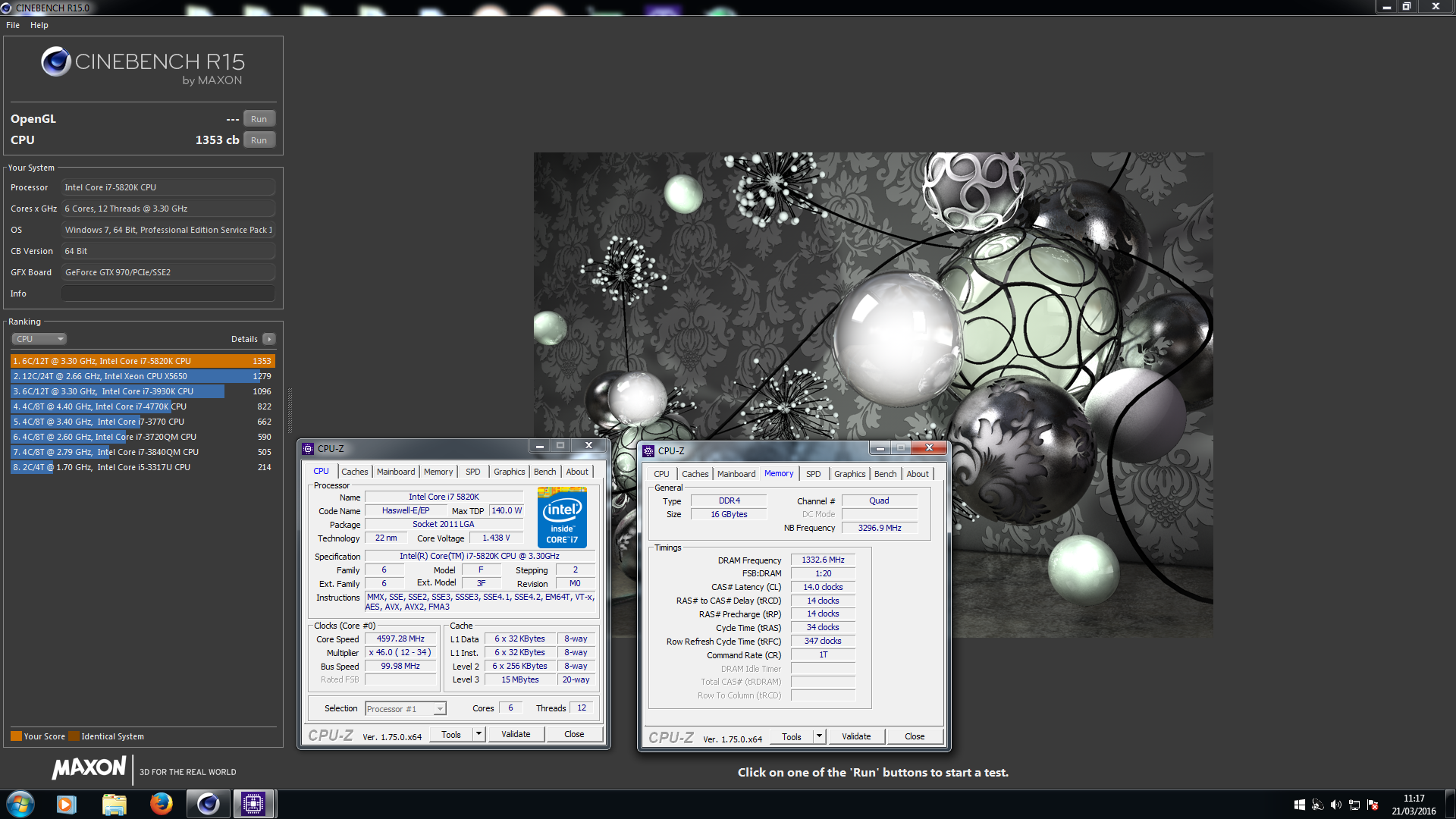The image size is (1456, 819).
Task: Select ranking row Intel Core i7-4770K
Action: point(143,406)
